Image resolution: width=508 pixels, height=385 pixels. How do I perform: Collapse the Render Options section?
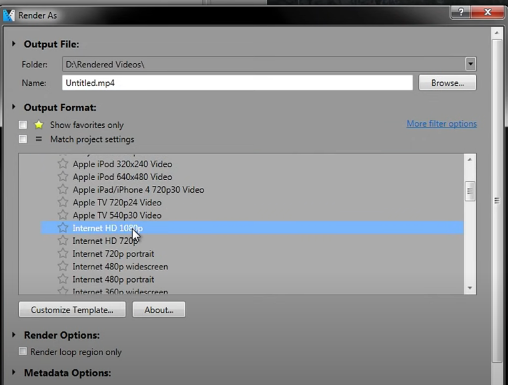14,335
